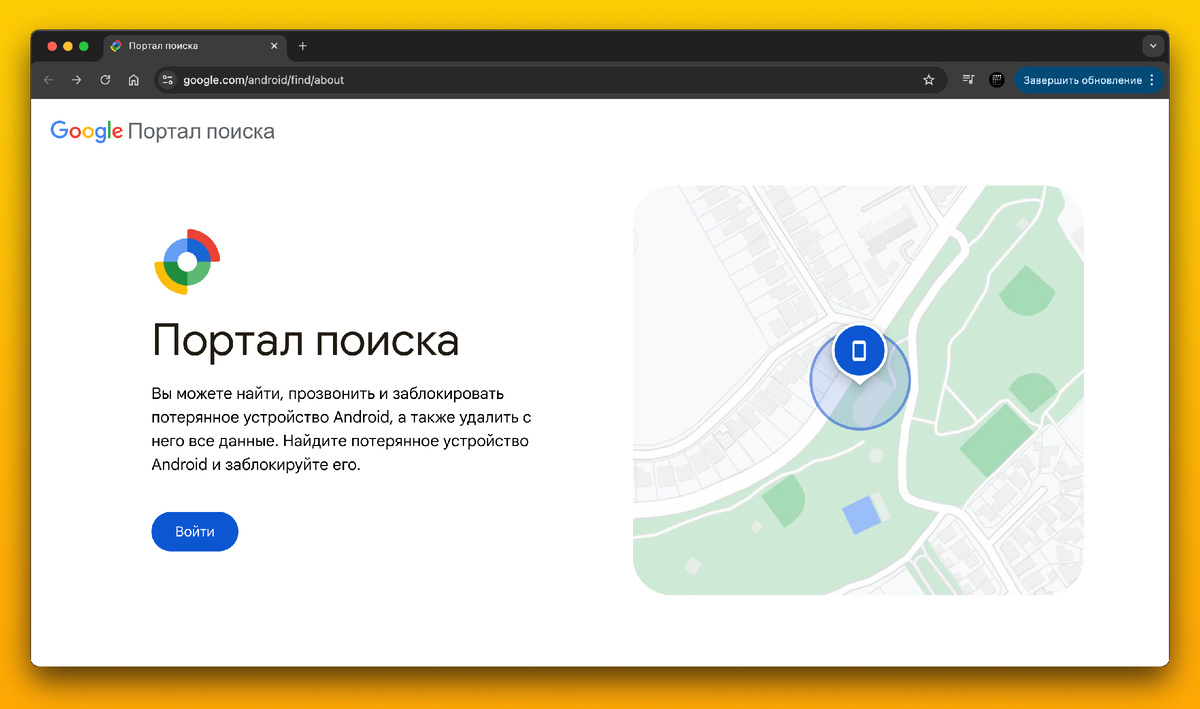The width and height of the screenshot is (1200, 709).
Task: Bookmark this page with the star icon
Action: (928, 80)
